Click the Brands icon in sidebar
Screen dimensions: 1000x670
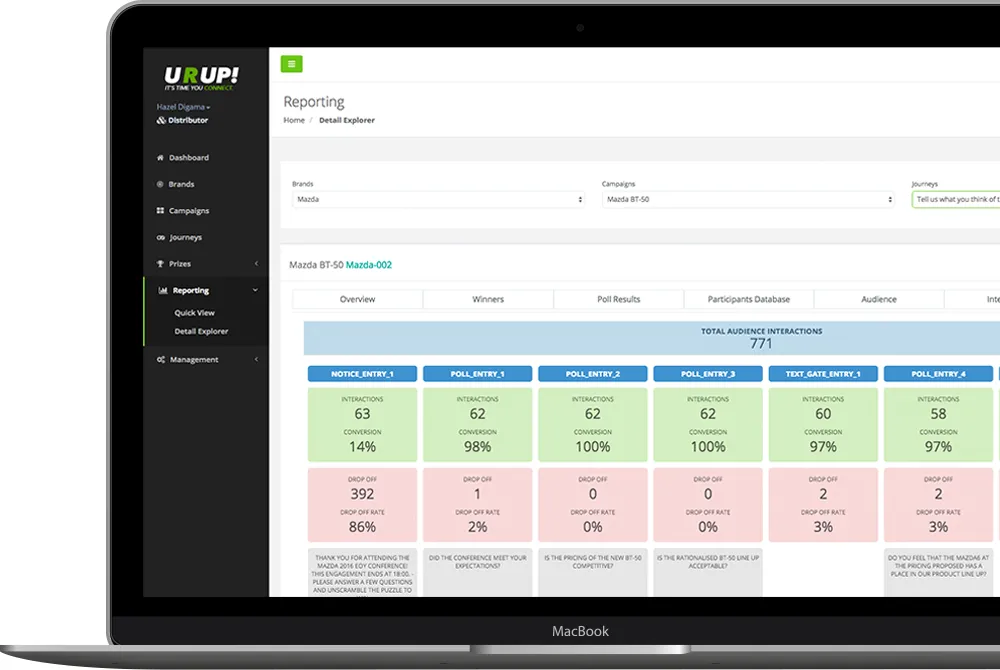[160, 184]
